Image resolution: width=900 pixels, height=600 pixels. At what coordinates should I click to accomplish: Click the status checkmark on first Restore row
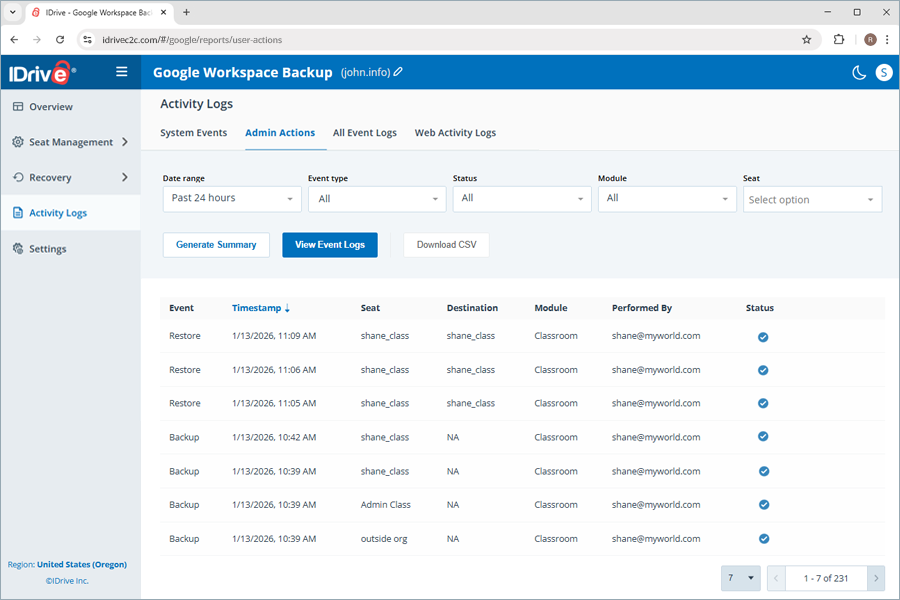[x=763, y=337]
